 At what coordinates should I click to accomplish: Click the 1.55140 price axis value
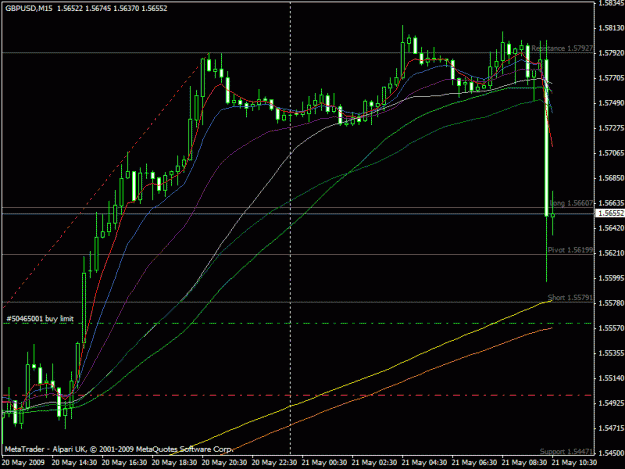pos(611,378)
